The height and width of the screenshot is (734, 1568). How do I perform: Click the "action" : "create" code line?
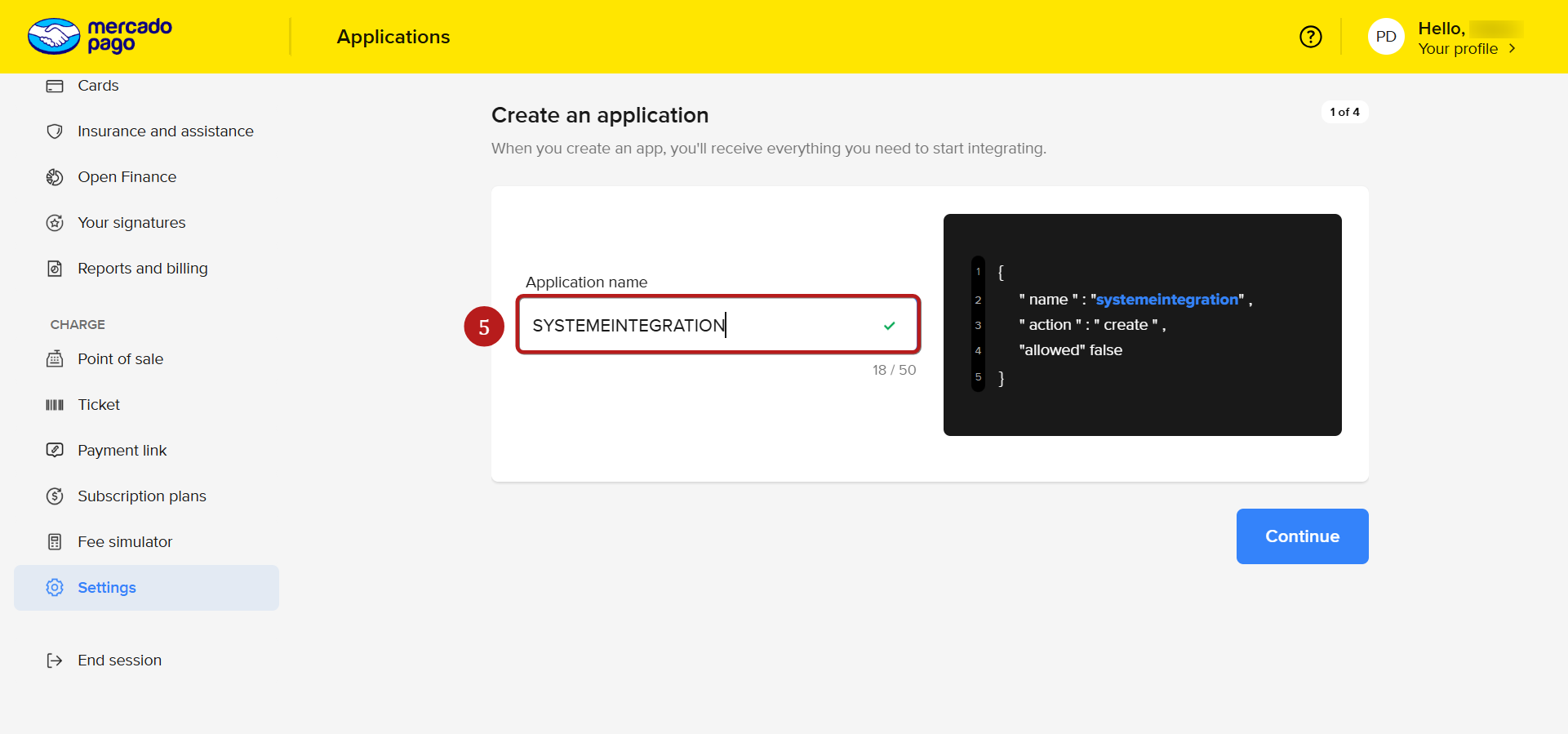[x=1092, y=325]
